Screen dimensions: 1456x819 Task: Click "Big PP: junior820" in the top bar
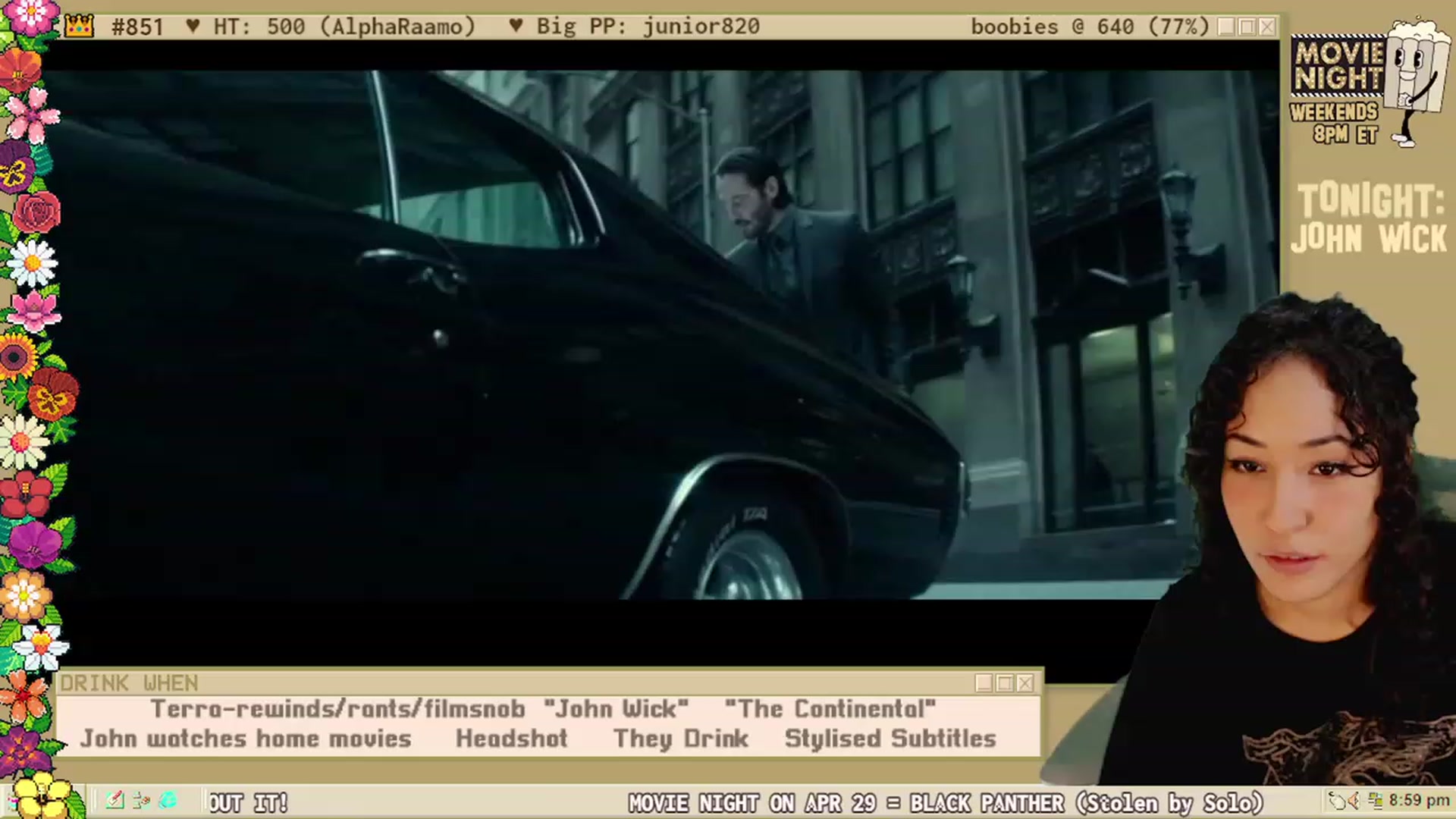tap(648, 27)
